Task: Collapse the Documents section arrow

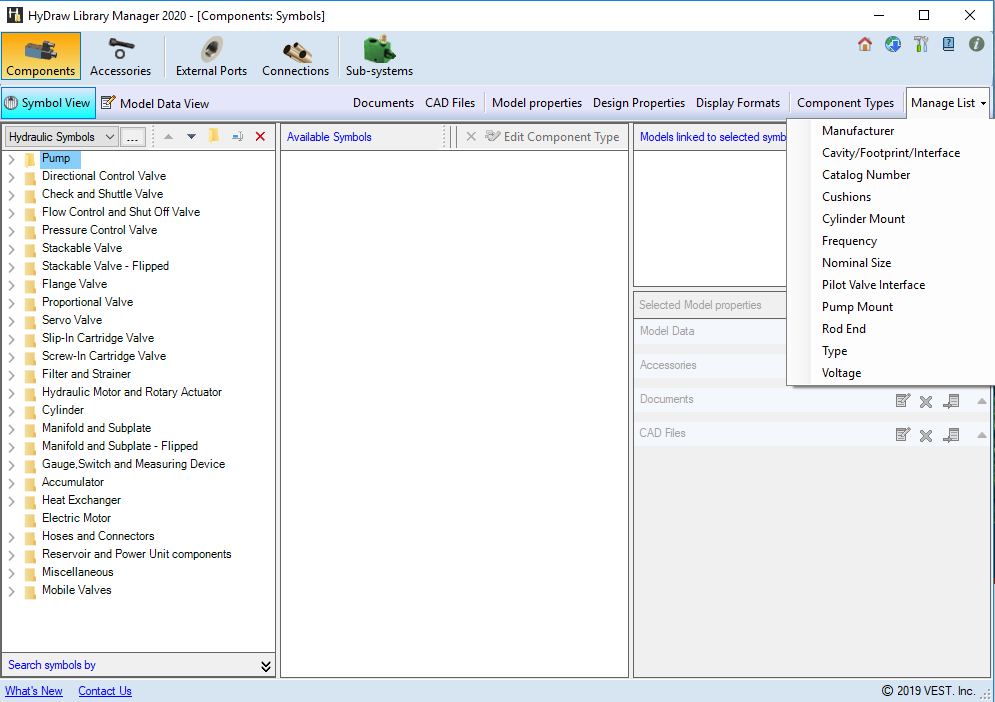Action: 982,401
